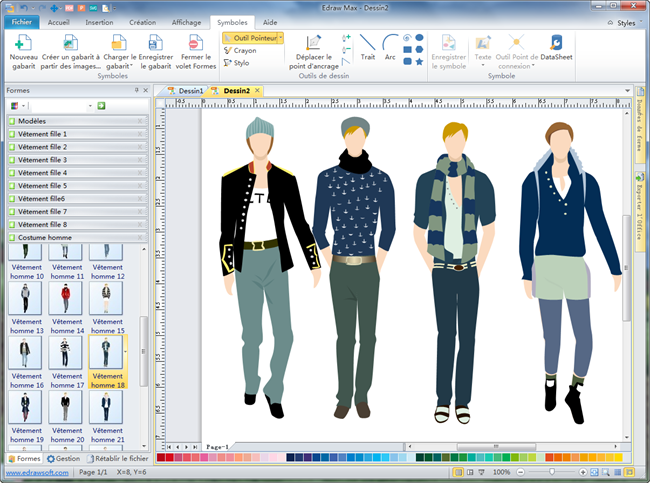Image resolution: width=650 pixels, height=483 pixels.
Task: Open the shape search dropdown arrow
Action: coord(91,105)
